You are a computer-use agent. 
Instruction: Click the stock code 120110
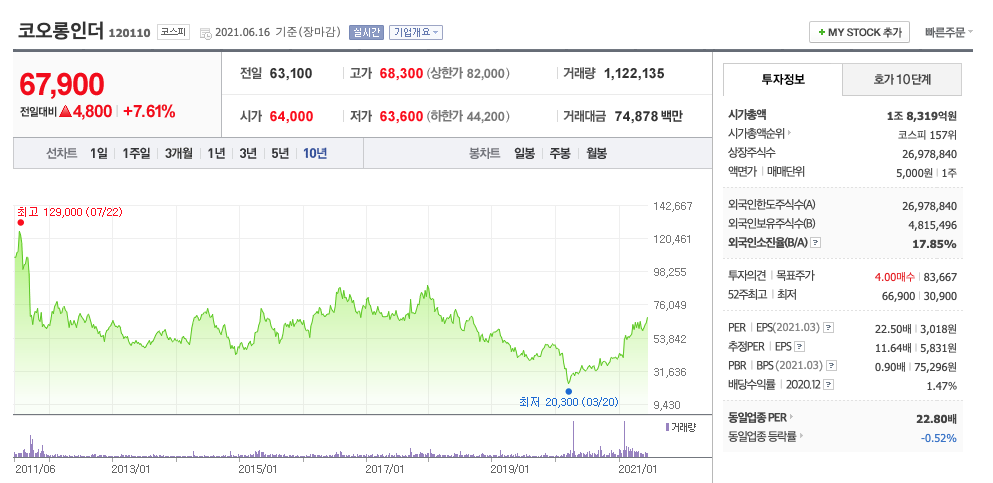tap(129, 33)
